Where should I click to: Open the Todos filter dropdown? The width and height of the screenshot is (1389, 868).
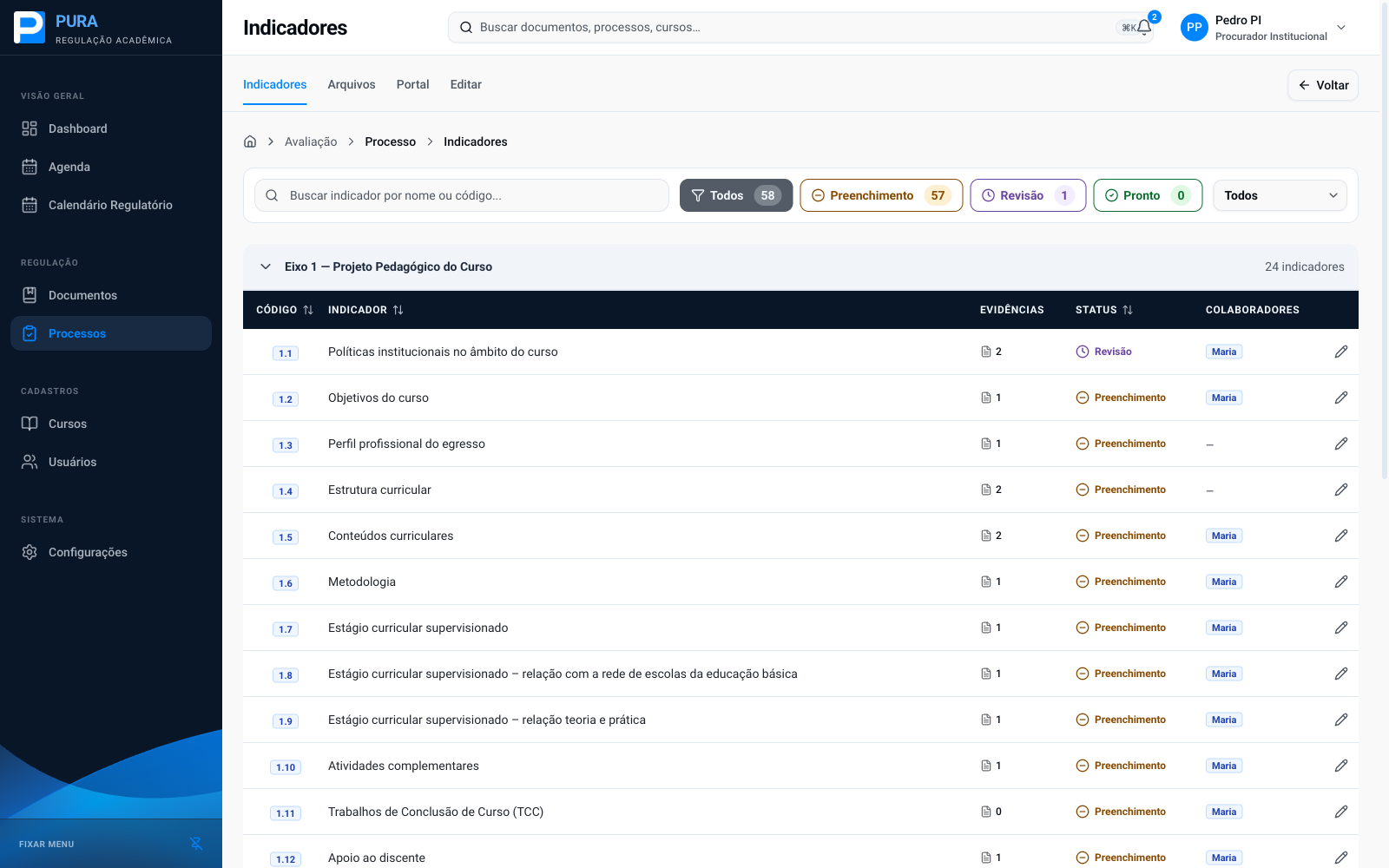[1280, 195]
